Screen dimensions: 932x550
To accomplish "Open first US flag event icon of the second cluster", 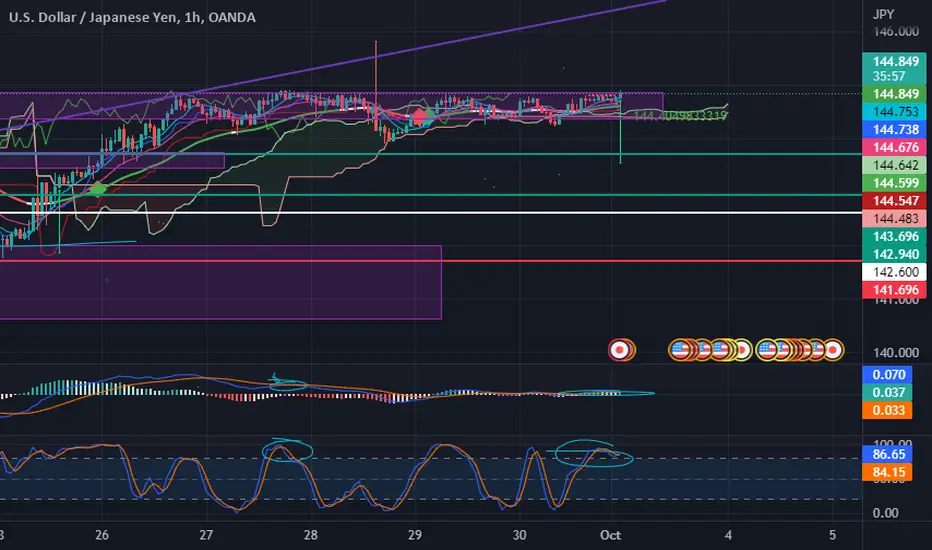I will point(766,350).
